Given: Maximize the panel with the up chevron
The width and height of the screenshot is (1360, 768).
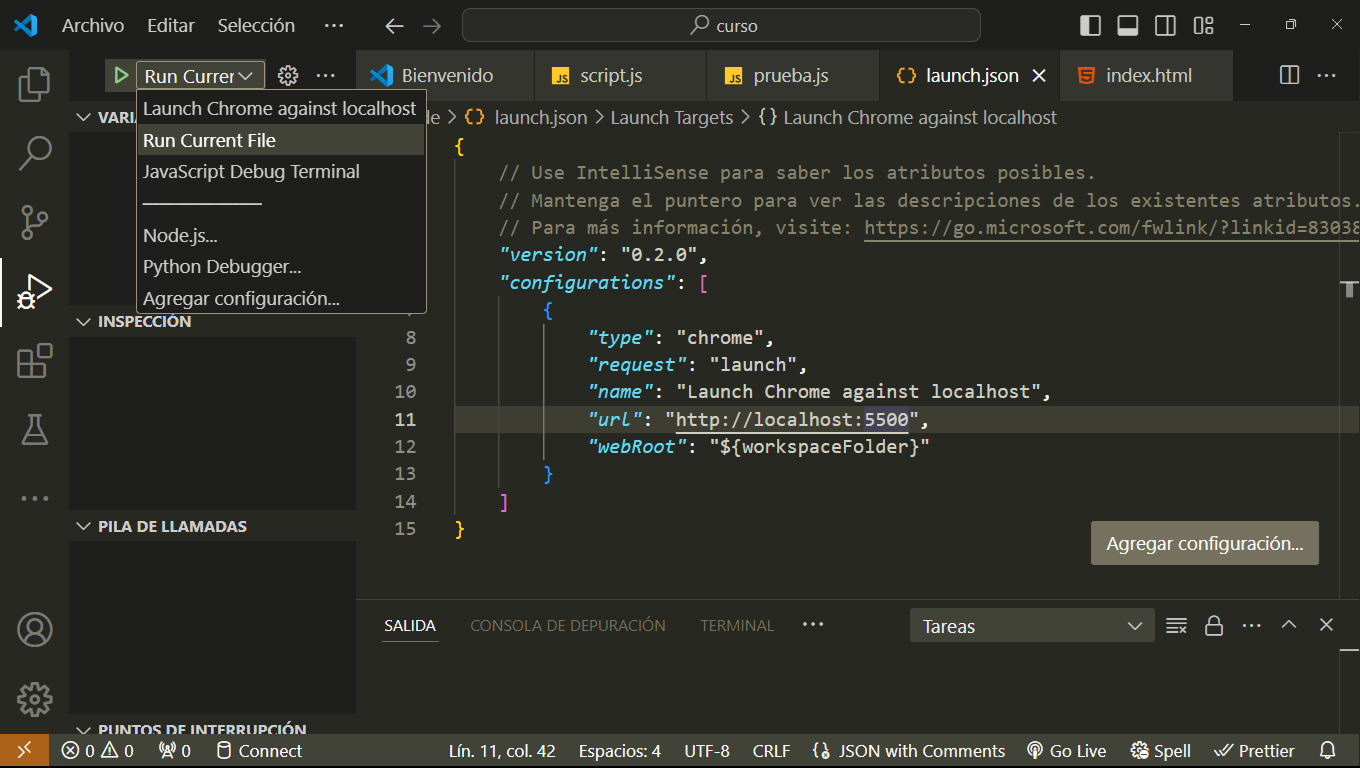Looking at the screenshot, I should (1289, 625).
